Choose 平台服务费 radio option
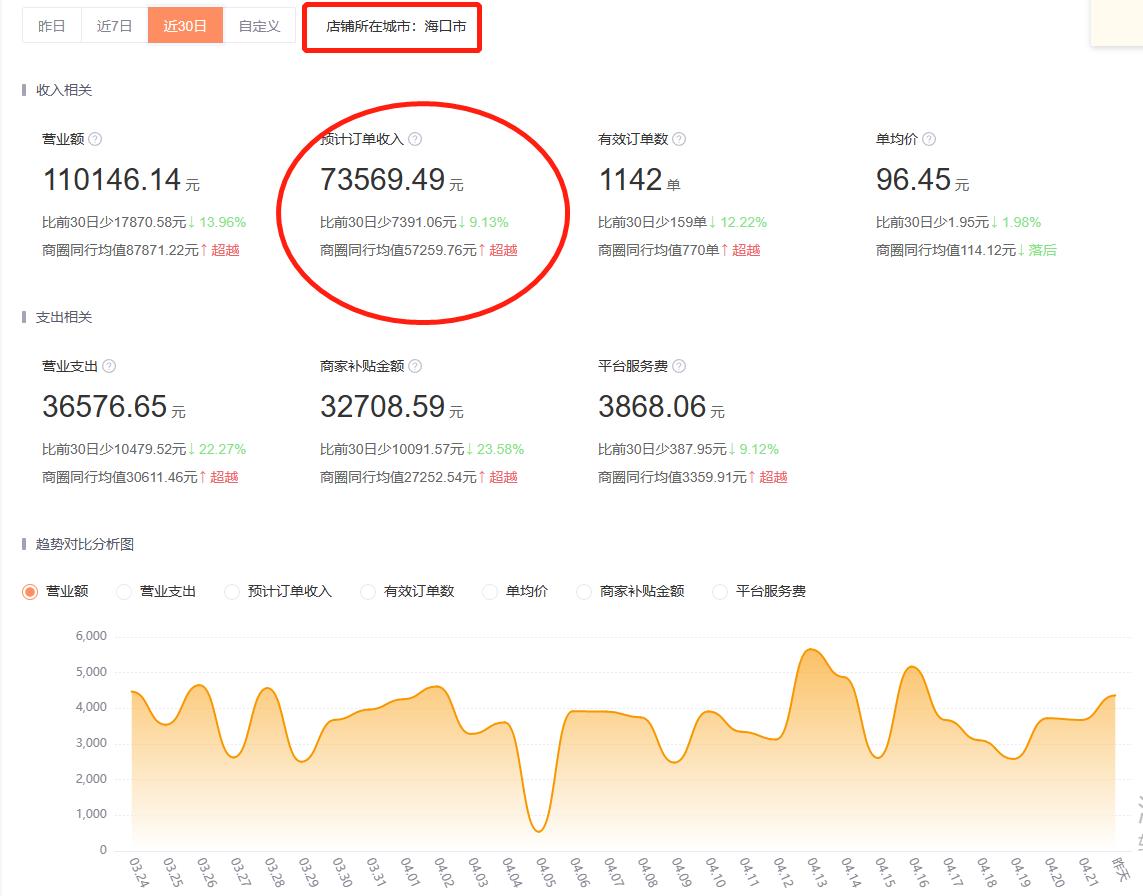1143x896 pixels. (x=719, y=591)
